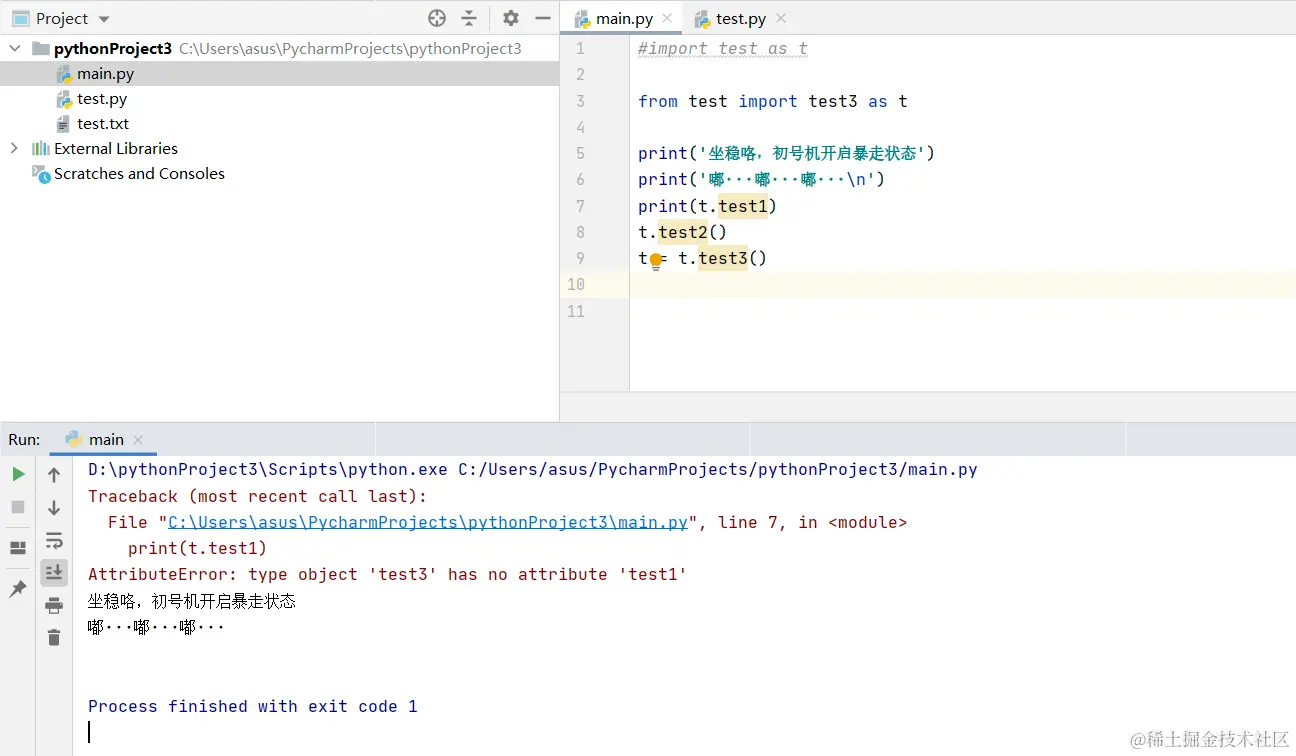Select test.py in project tree
The height and width of the screenshot is (756, 1296).
[102, 99]
